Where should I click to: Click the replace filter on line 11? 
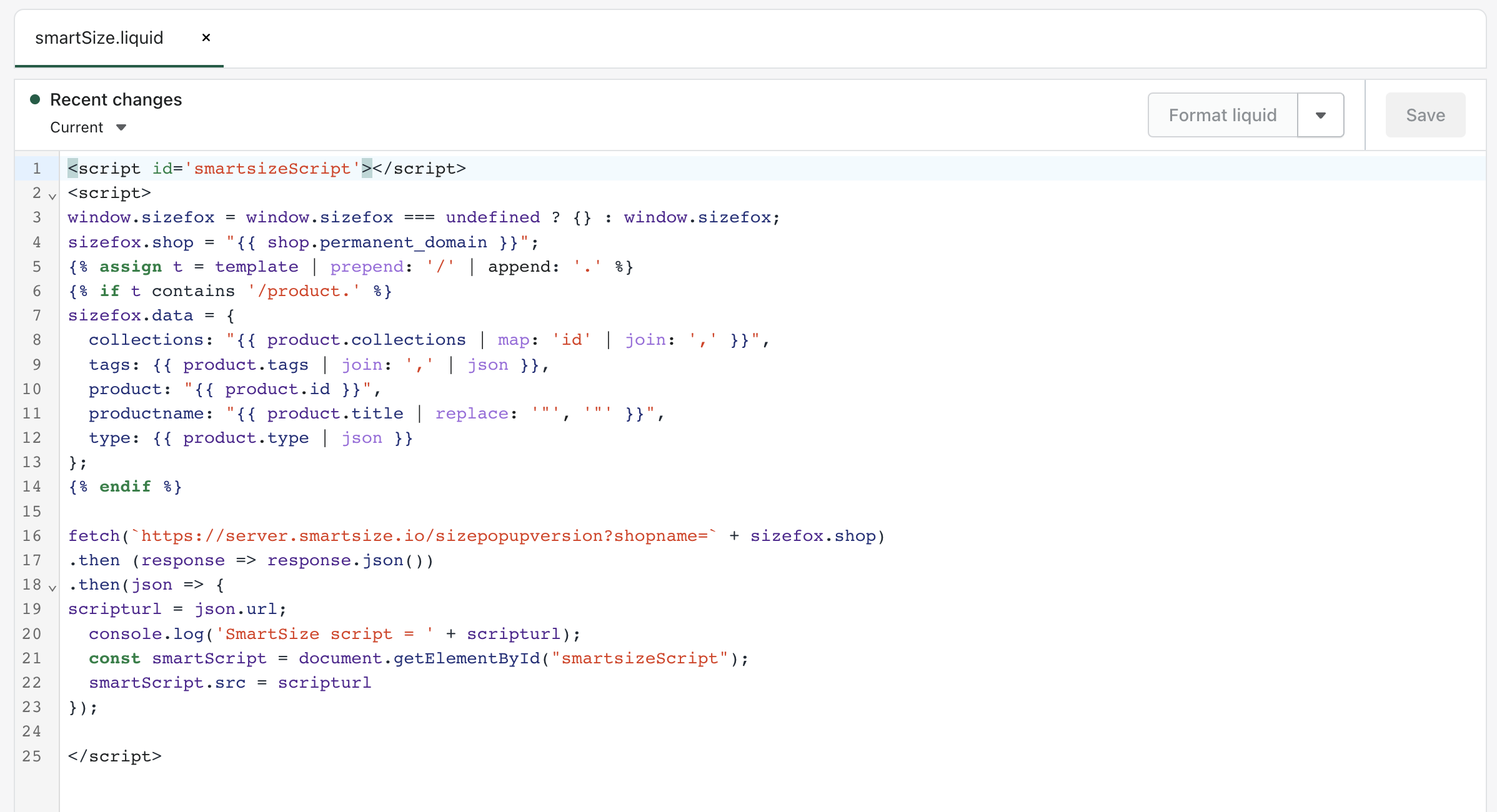pos(472,413)
